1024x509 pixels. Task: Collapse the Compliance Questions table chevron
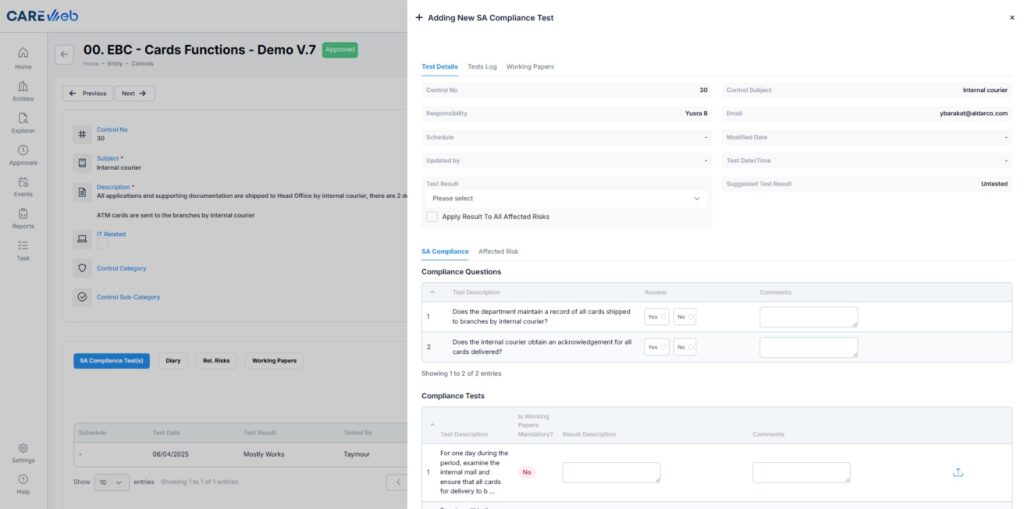pyautogui.click(x=432, y=292)
